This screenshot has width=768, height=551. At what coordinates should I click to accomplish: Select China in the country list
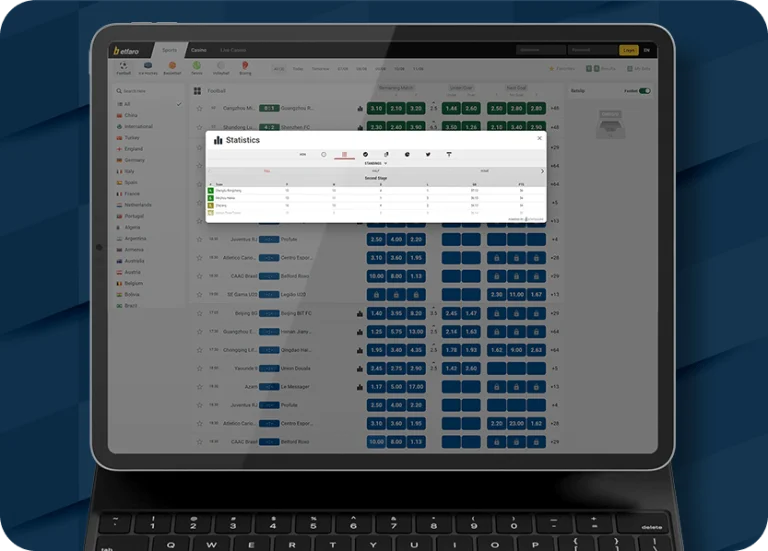130,116
